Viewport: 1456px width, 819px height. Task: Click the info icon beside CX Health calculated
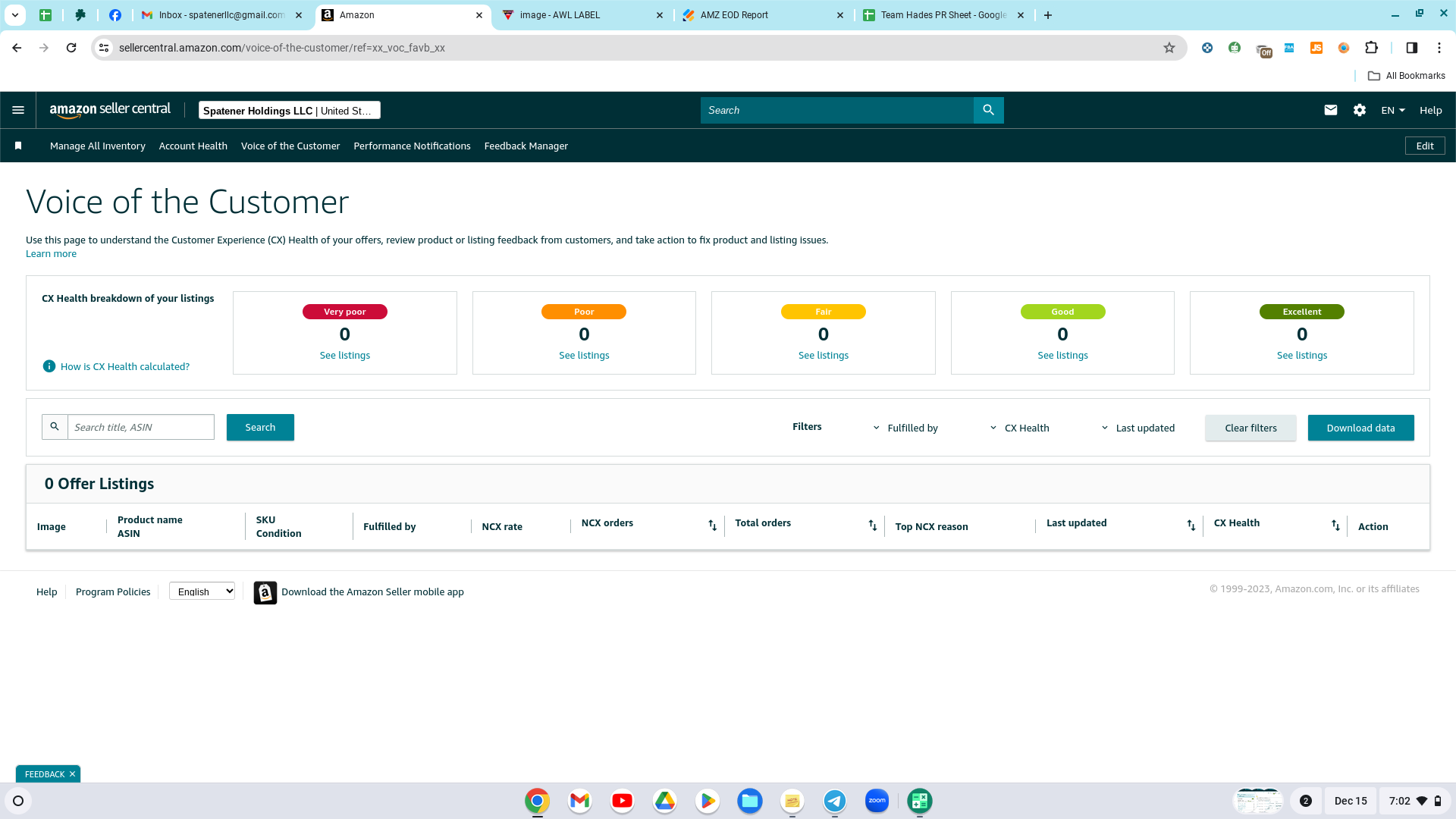coord(49,366)
